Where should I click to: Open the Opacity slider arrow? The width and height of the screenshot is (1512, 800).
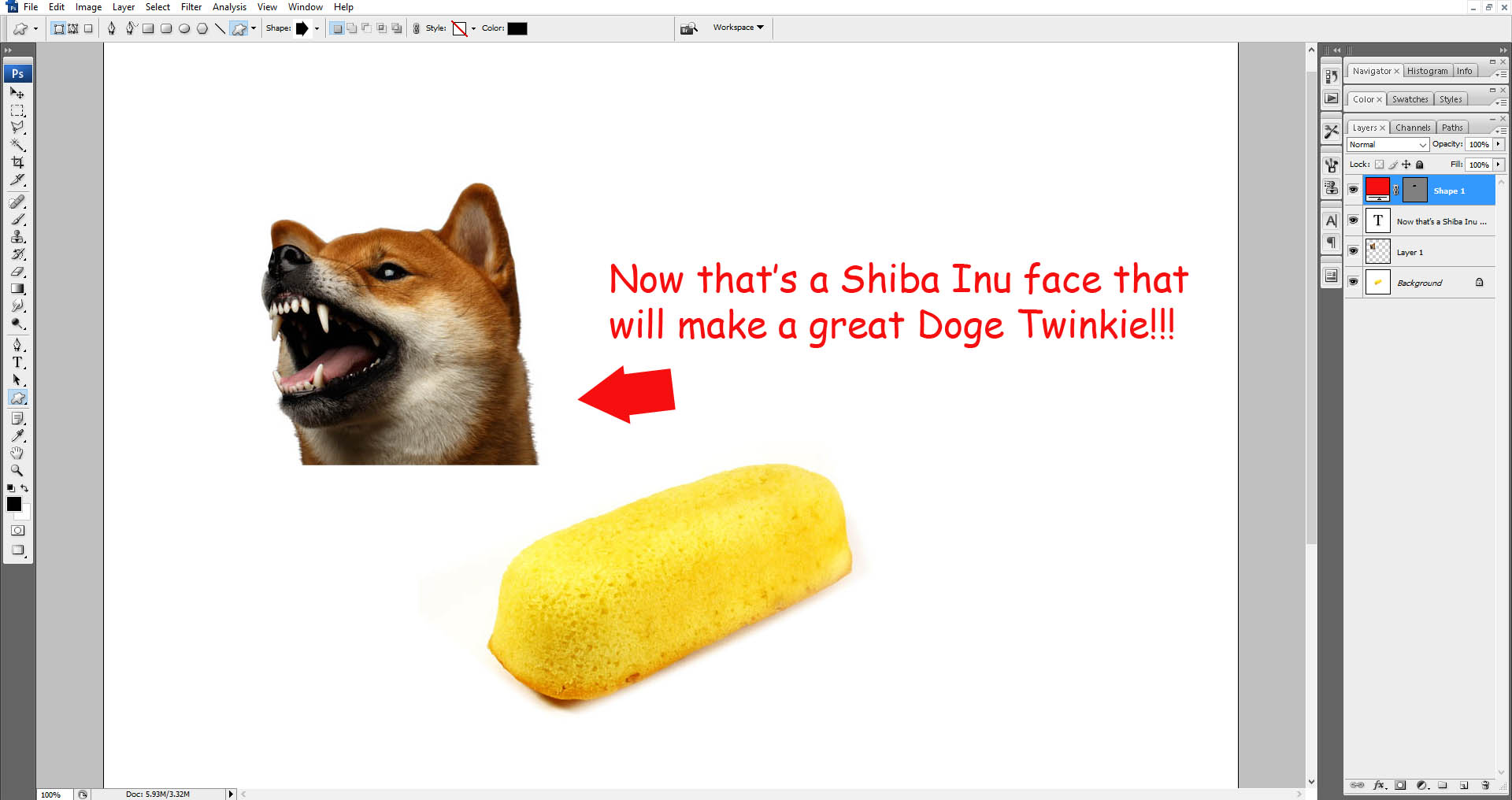click(x=1499, y=144)
